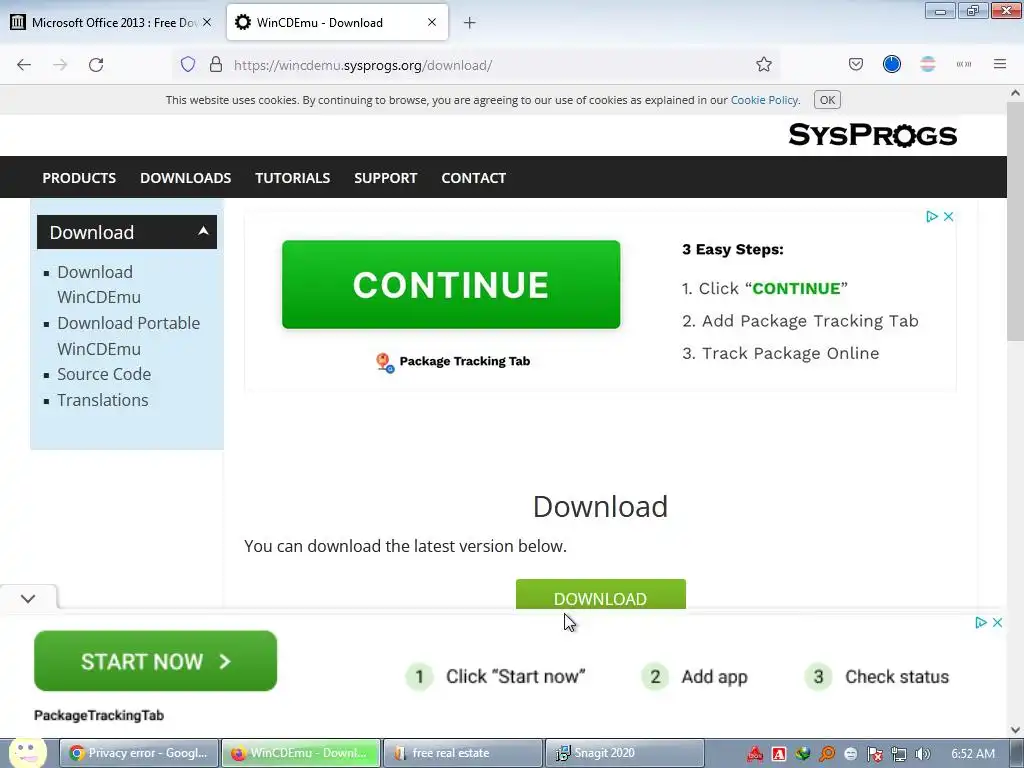1024x768 pixels.
Task: Close the top ad banner
Action: click(x=949, y=216)
